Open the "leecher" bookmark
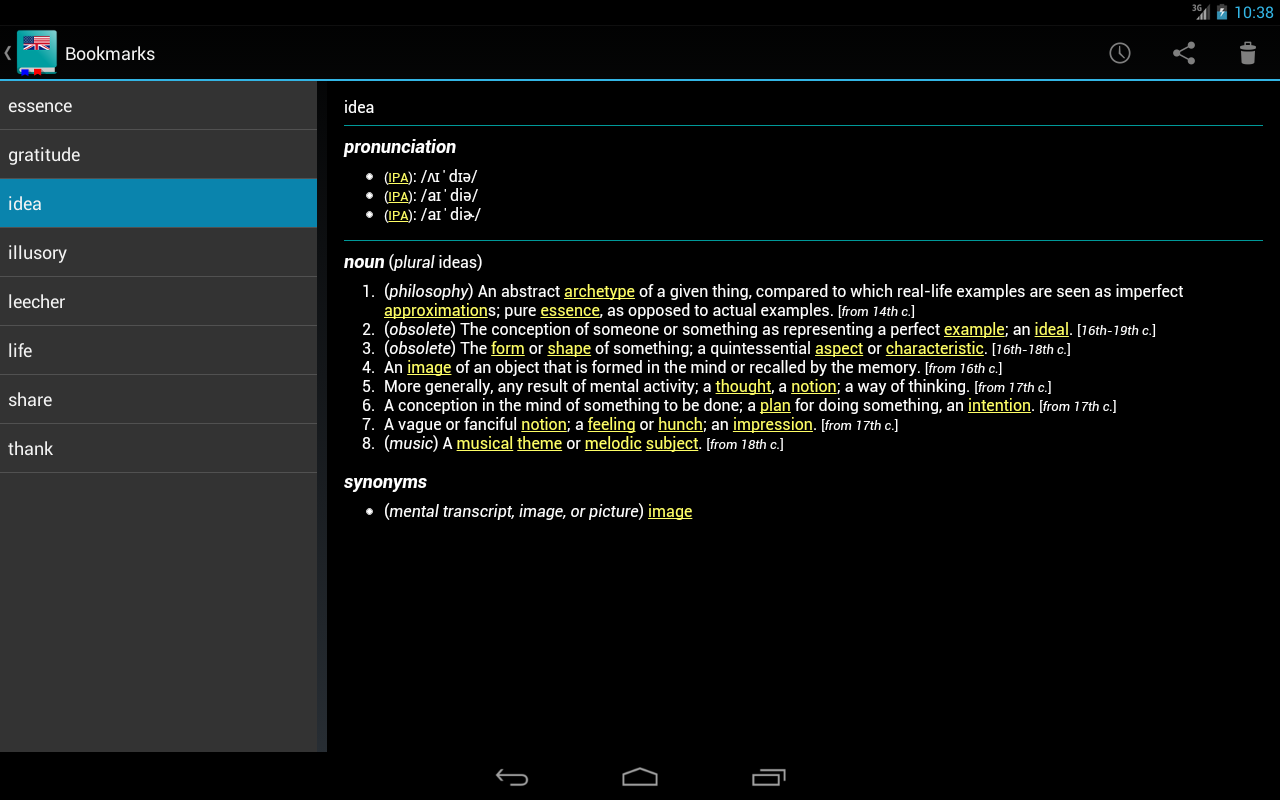Image resolution: width=1280 pixels, height=800 pixels. (158, 302)
